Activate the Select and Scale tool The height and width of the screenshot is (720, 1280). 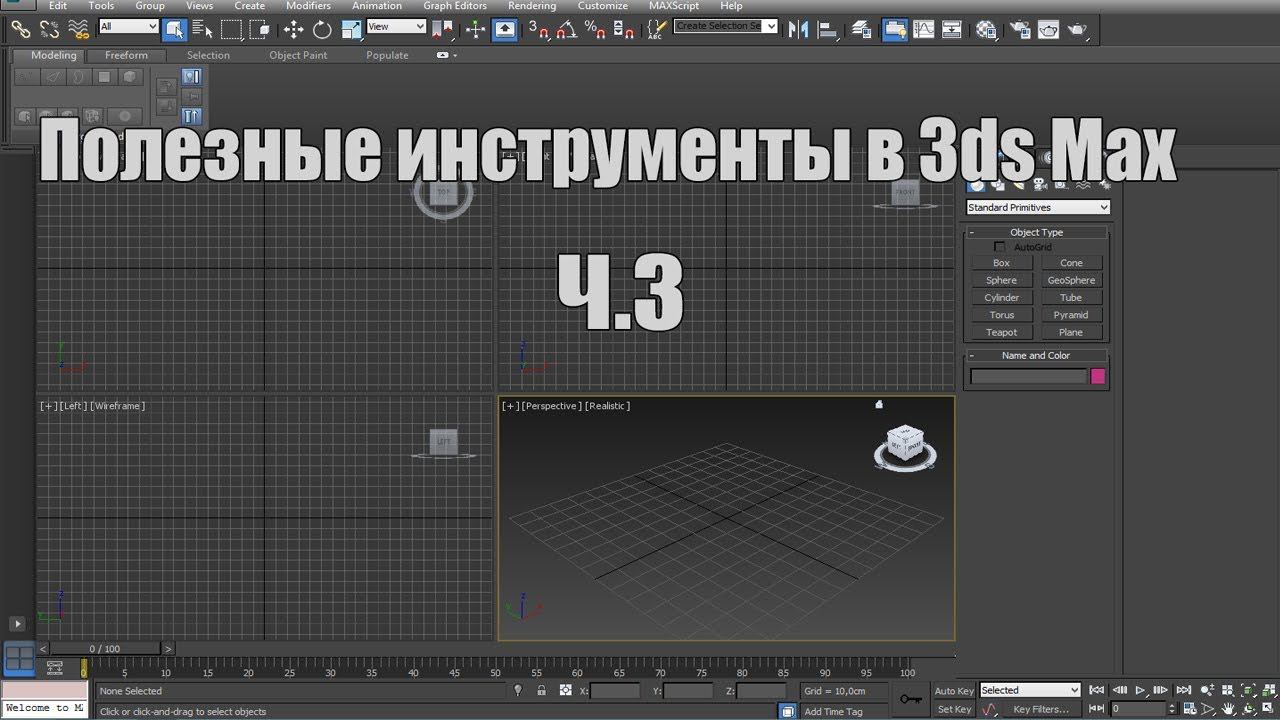(x=351, y=29)
